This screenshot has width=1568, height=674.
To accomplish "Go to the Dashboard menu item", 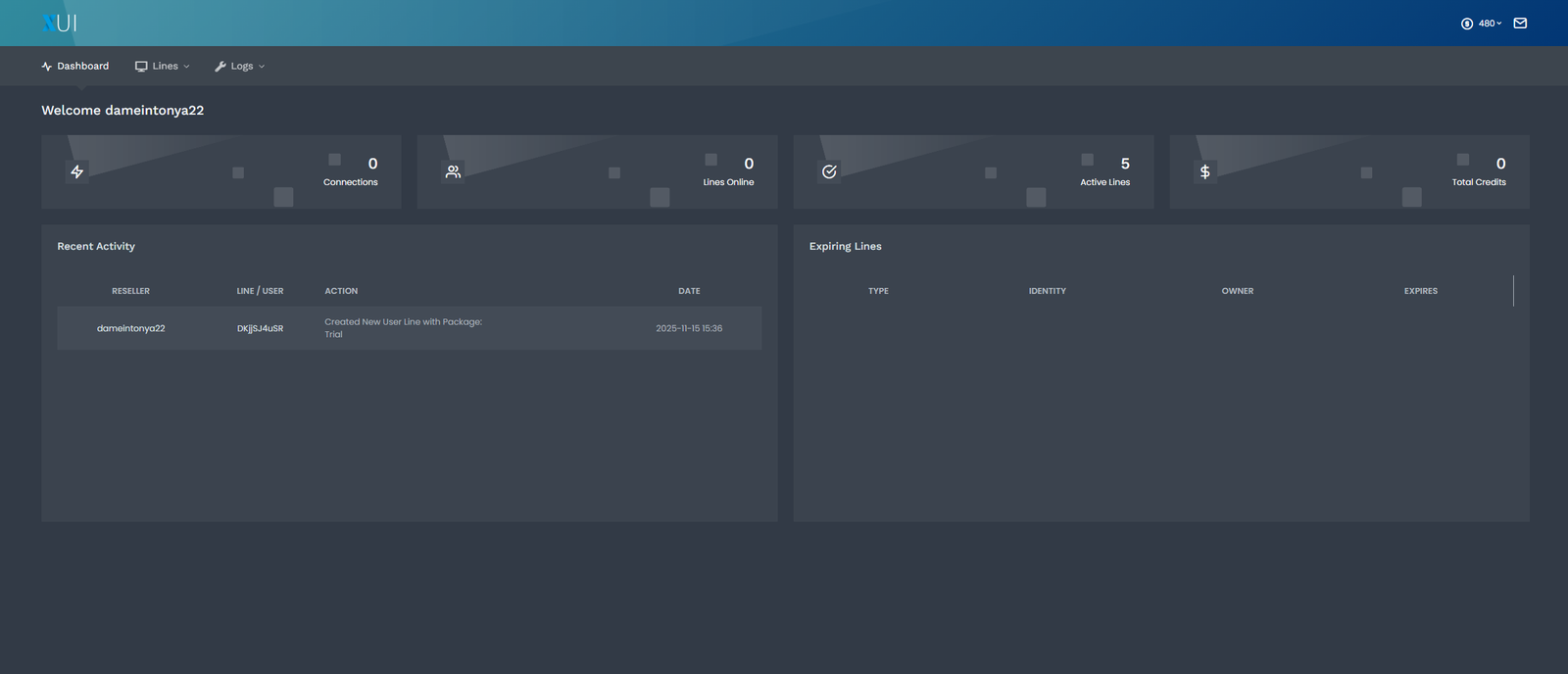I will tap(74, 66).
